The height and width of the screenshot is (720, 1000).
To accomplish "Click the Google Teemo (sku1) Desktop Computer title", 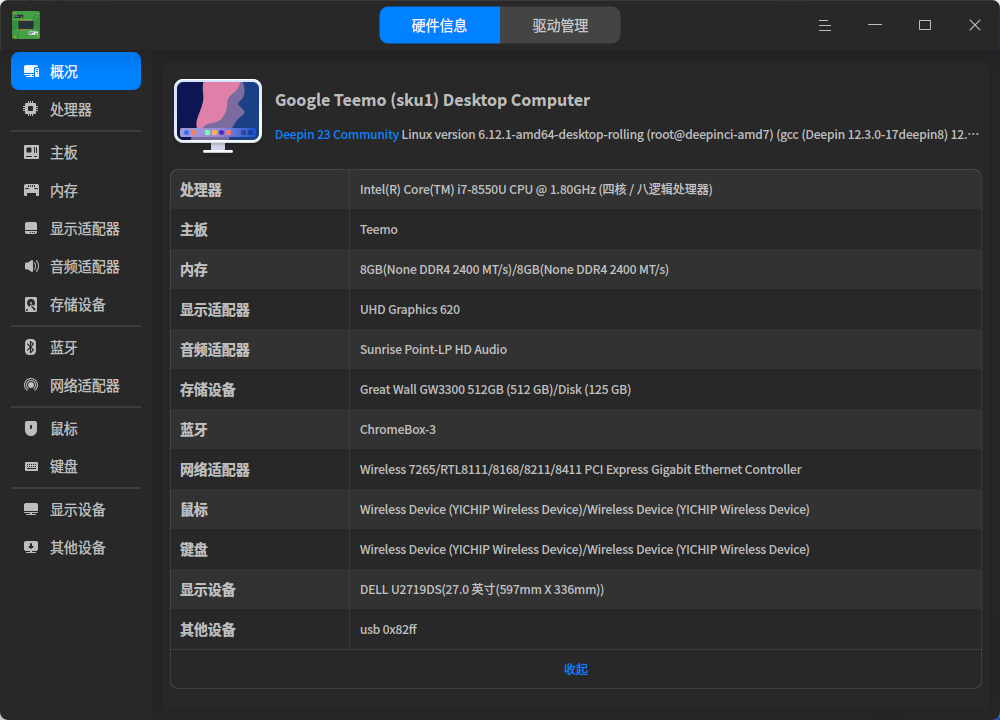I will pos(432,100).
